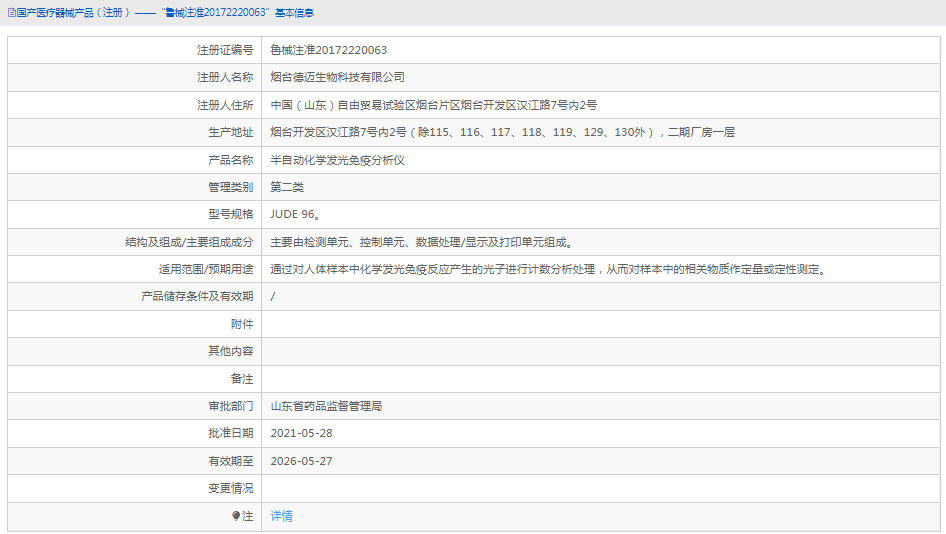
Task: Click the 型号规格 row label
Action: [230, 214]
